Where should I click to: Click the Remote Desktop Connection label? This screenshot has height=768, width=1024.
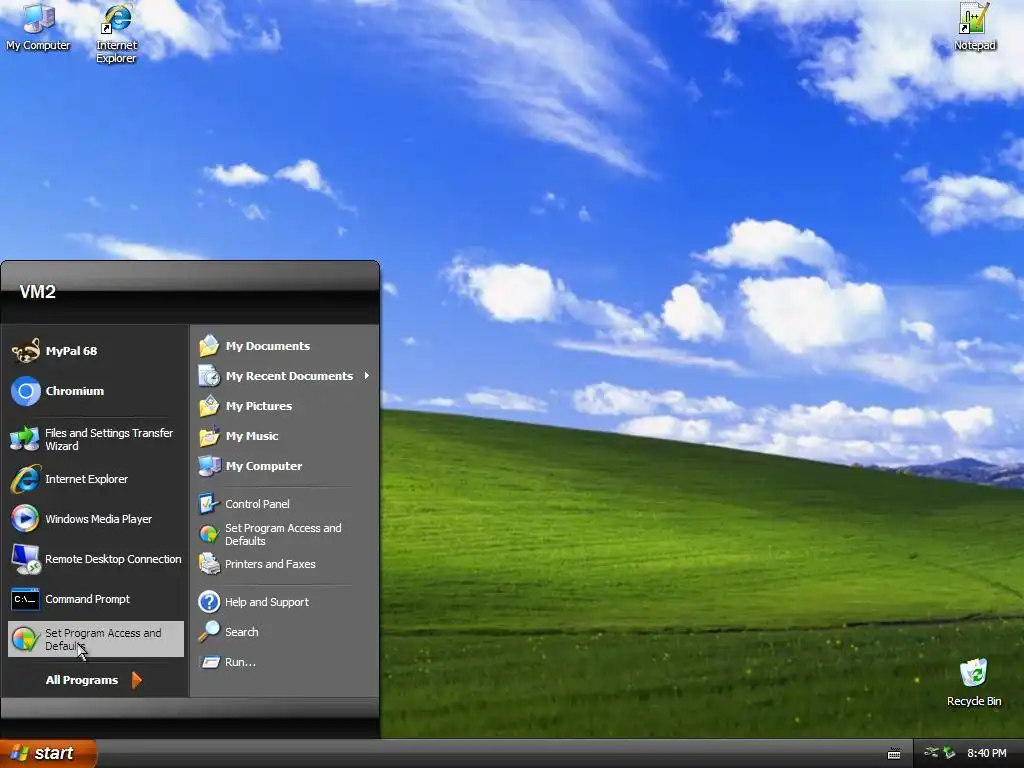(113, 560)
